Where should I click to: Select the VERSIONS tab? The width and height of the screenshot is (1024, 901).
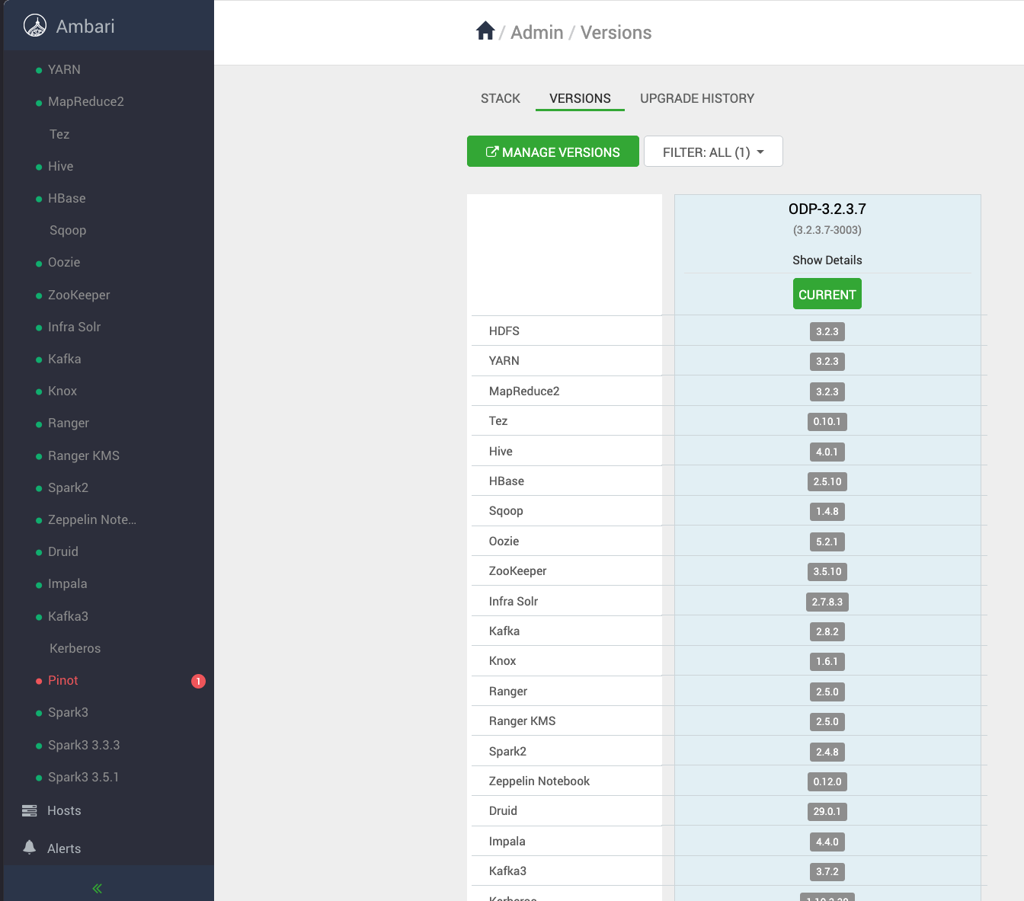(580, 98)
